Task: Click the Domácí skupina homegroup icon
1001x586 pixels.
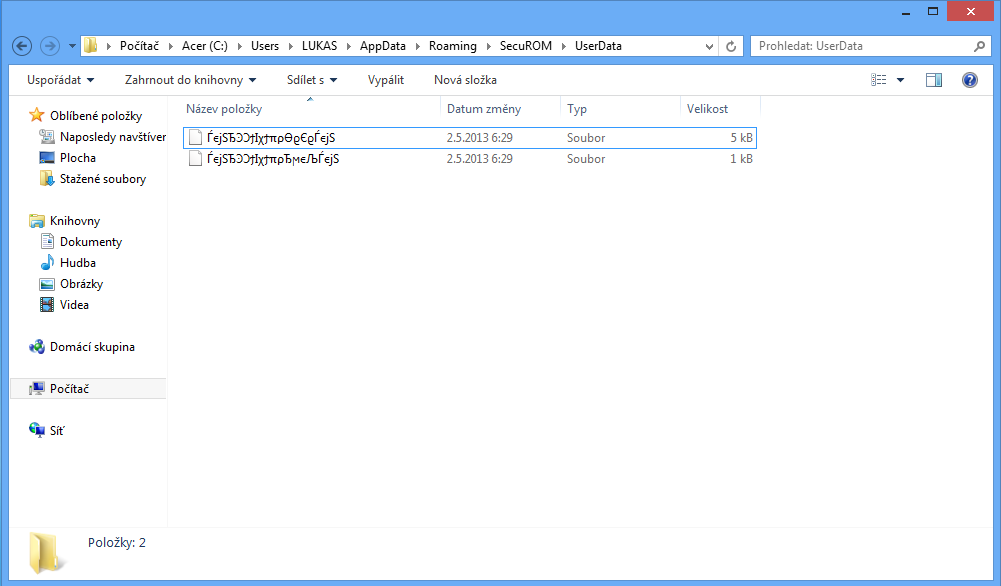Action: [37, 347]
